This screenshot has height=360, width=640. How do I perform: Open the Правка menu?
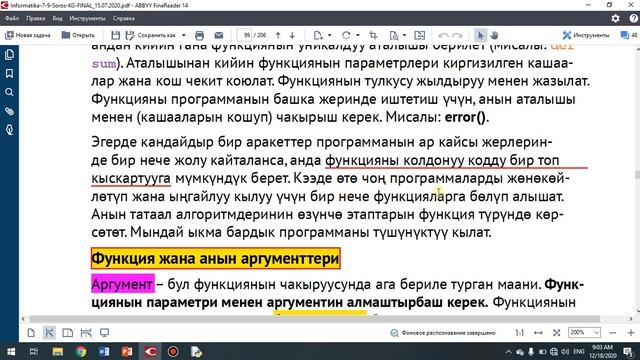(36, 18)
